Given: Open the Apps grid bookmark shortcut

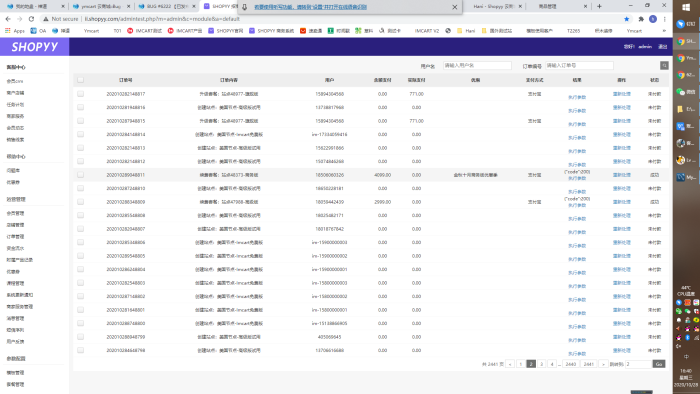Looking at the screenshot, I should [15, 31].
